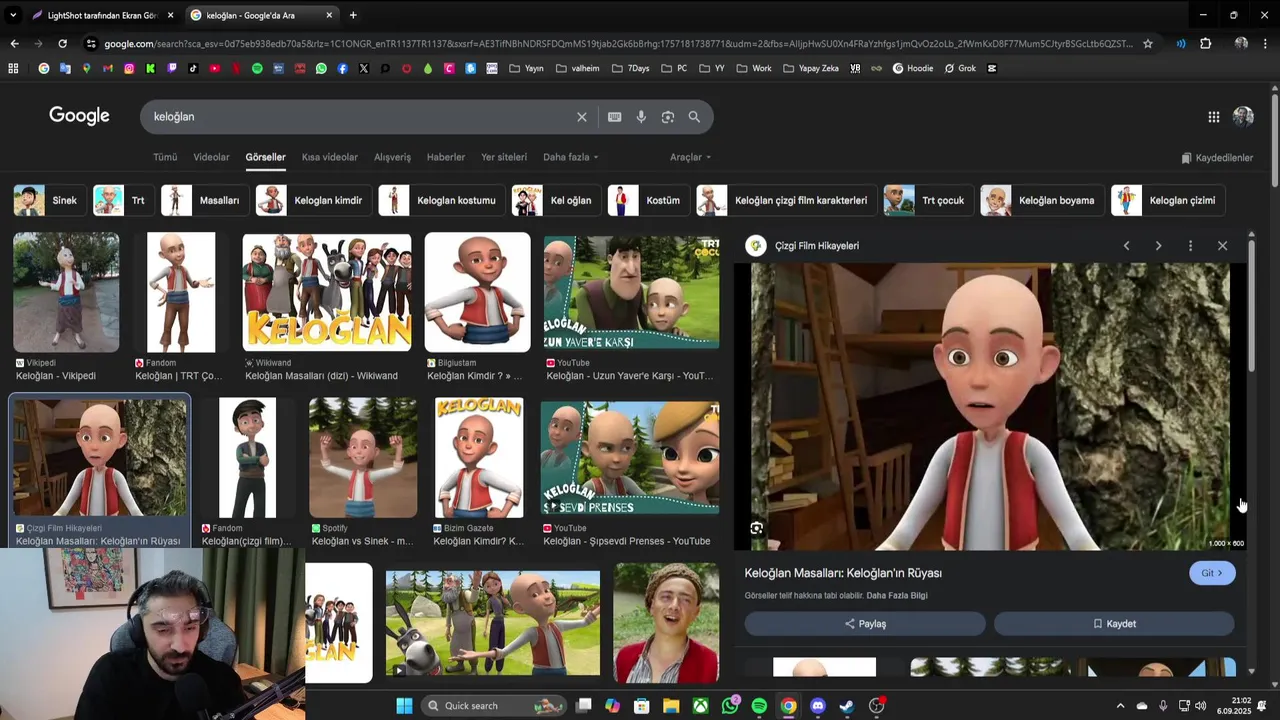Open the Araçlar tools dropdown
The width and height of the screenshot is (1280, 720).
(x=691, y=158)
